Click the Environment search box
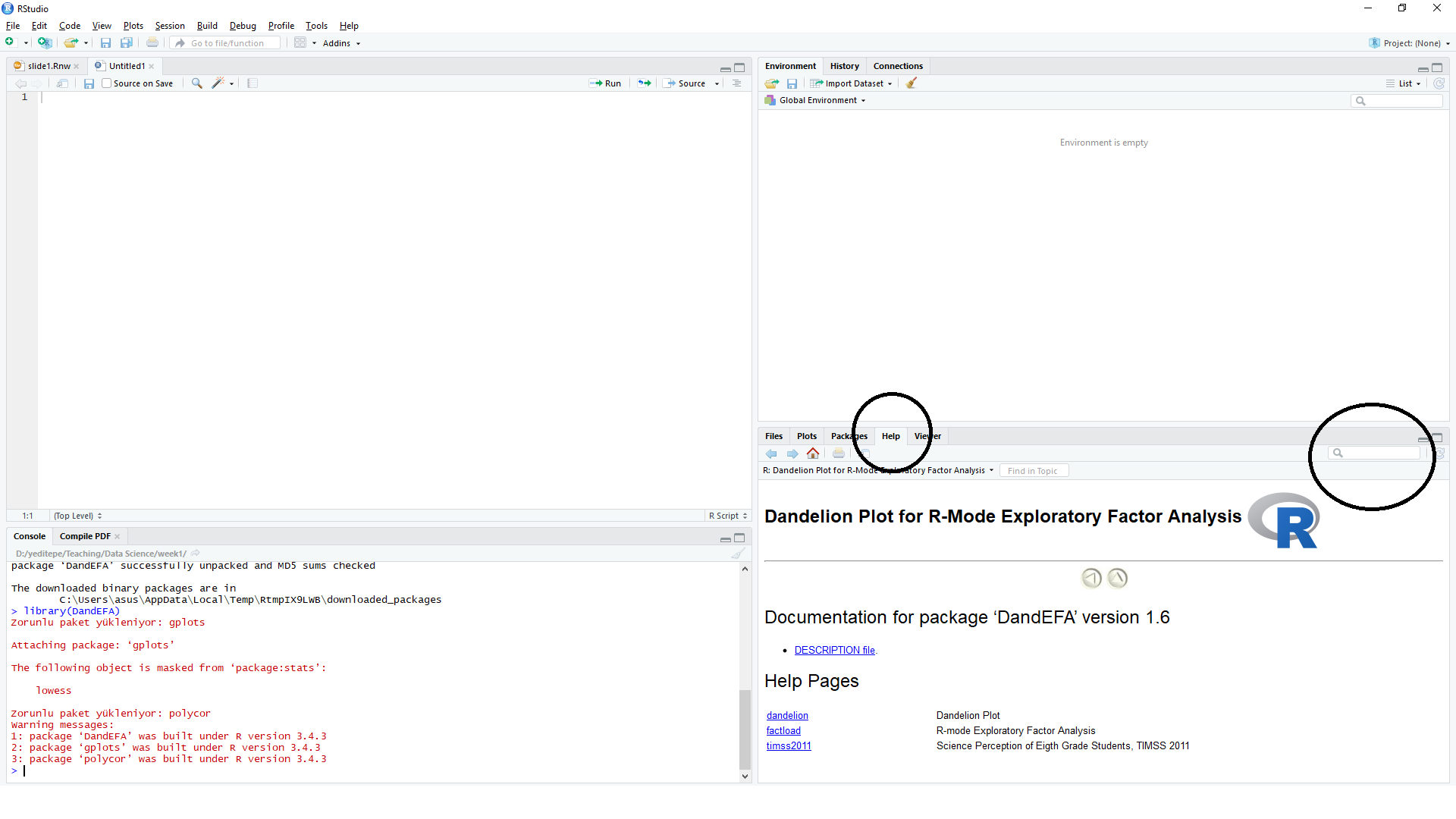The width and height of the screenshot is (1456, 819). point(1397,101)
